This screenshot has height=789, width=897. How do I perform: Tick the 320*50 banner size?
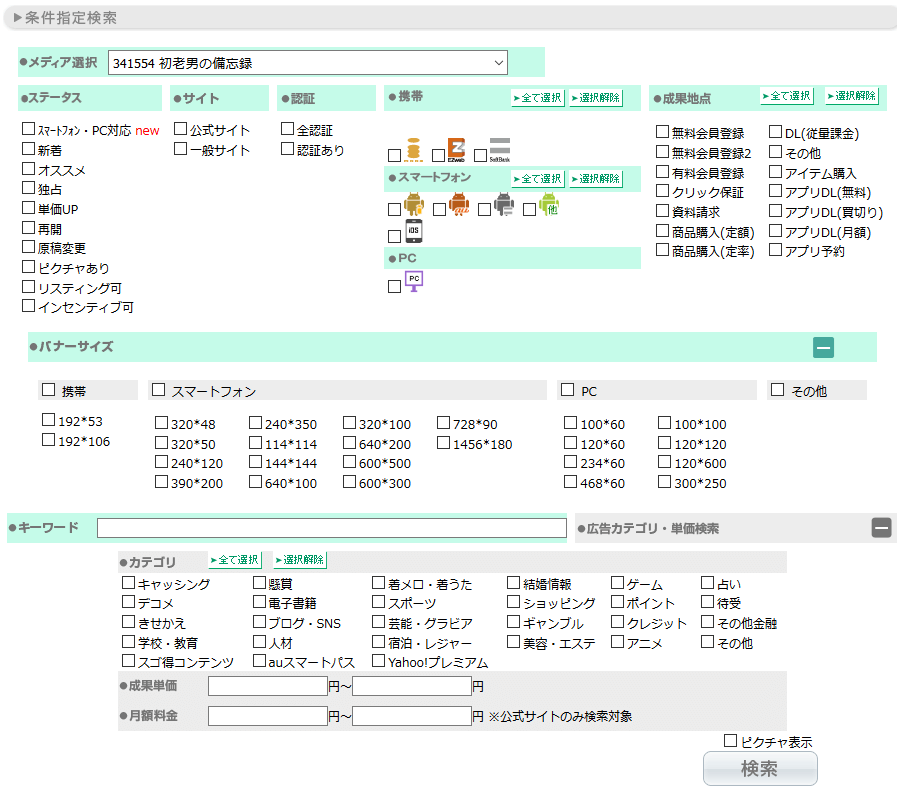161,443
